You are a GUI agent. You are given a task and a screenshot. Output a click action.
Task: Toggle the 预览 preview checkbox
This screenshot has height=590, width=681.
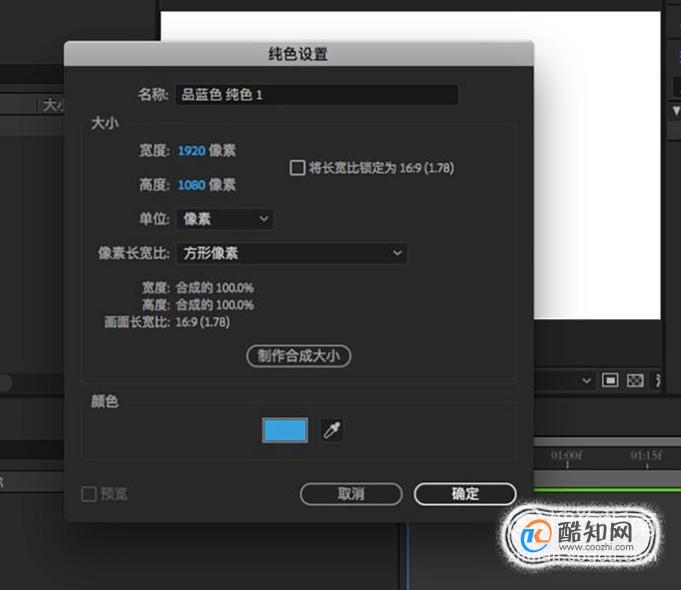point(89,494)
